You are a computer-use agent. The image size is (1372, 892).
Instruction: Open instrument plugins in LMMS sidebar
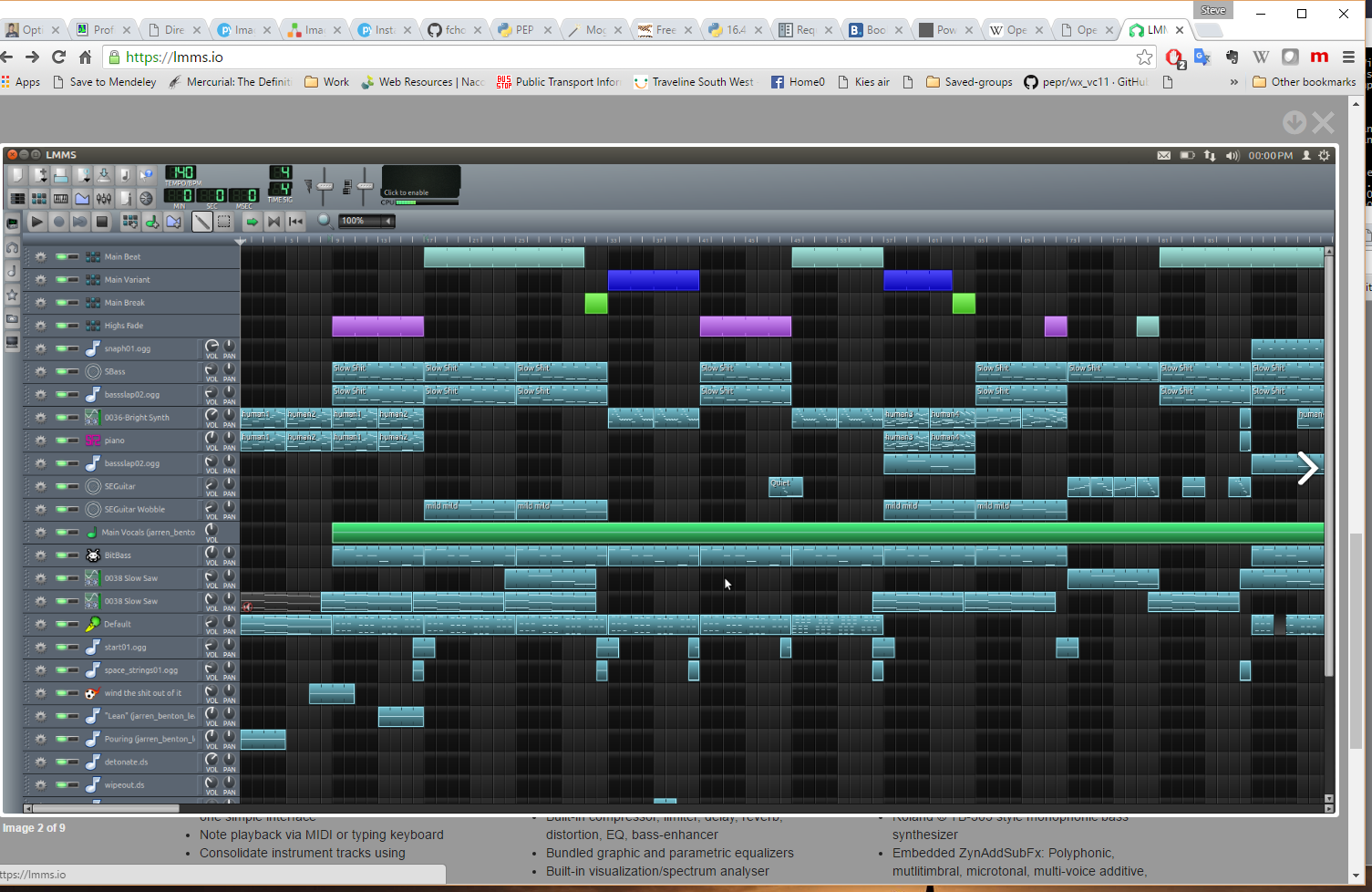tap(12, 223)
